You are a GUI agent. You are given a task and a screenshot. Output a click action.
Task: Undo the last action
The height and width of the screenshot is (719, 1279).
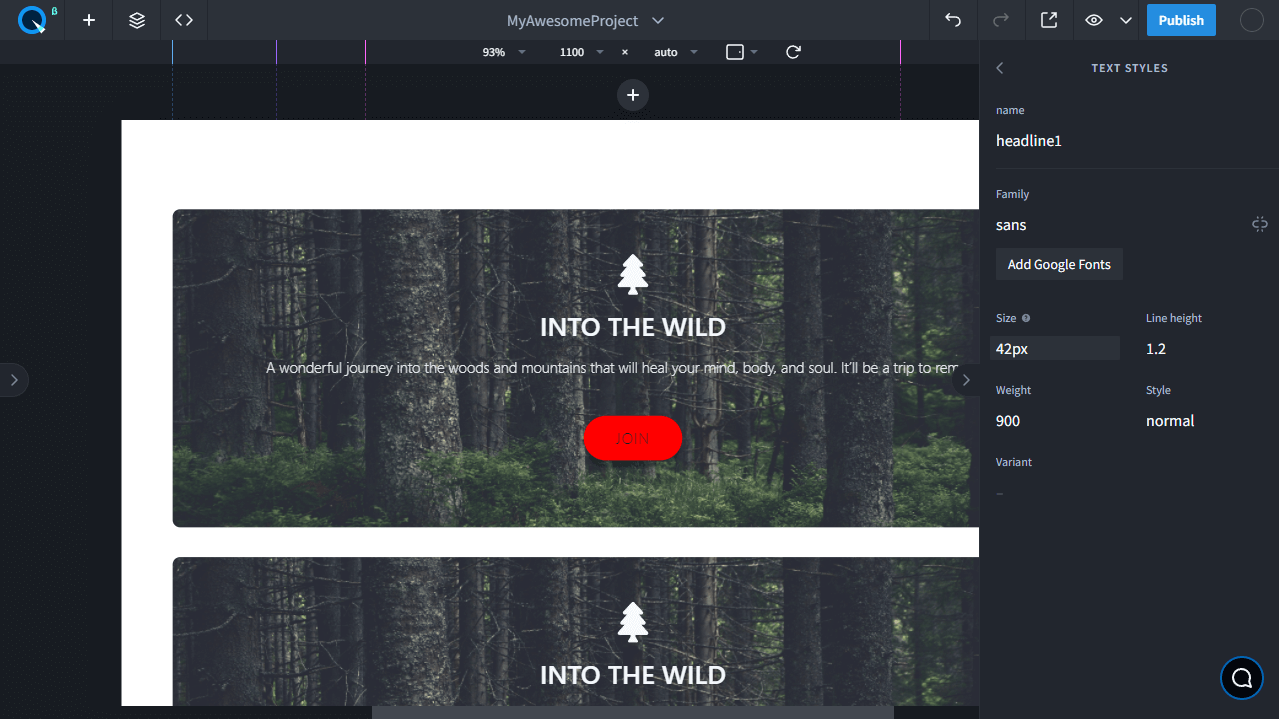click(x=953, y=20)
